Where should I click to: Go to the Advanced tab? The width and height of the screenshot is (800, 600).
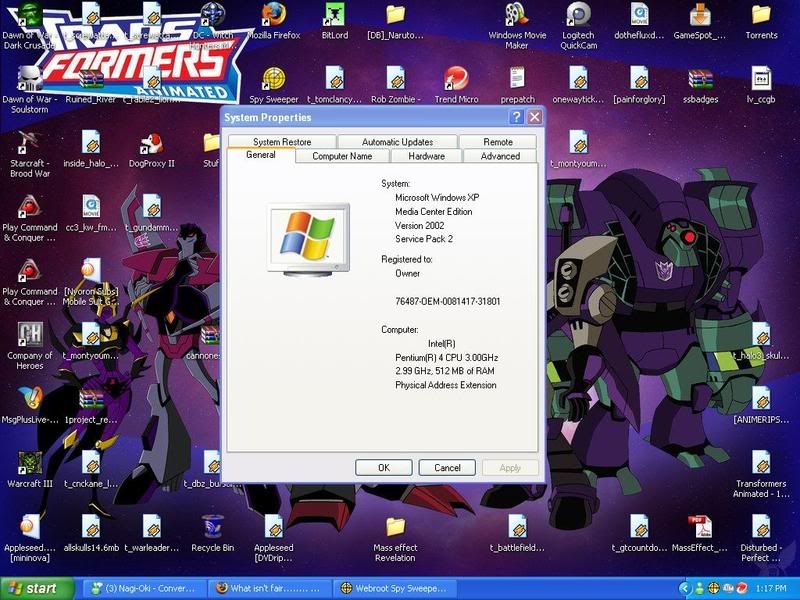pyautogui.click(x=500, y=156)
